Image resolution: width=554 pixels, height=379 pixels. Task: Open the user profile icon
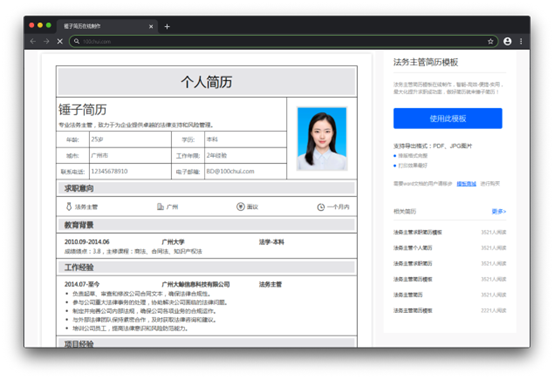[x=507, y=41]
